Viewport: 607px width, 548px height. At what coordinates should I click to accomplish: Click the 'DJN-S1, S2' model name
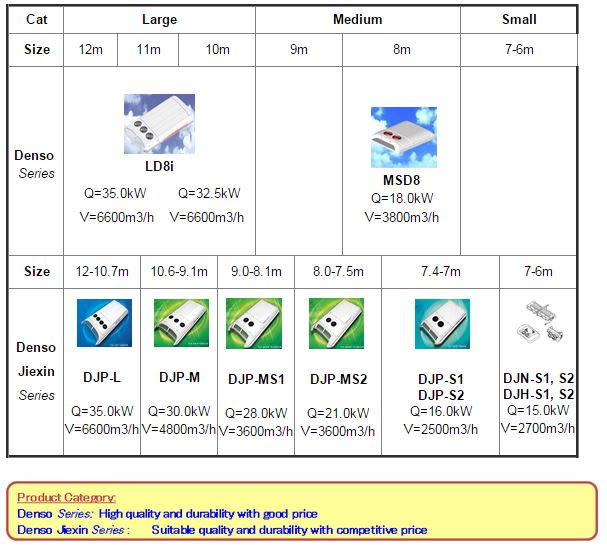[x=538, y=378]
